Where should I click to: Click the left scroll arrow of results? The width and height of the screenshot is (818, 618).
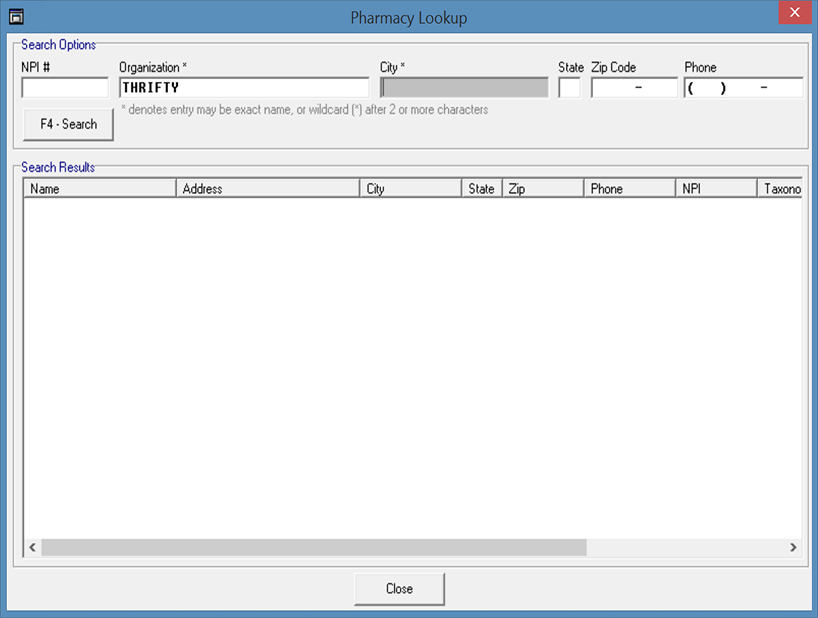[32, 548]
